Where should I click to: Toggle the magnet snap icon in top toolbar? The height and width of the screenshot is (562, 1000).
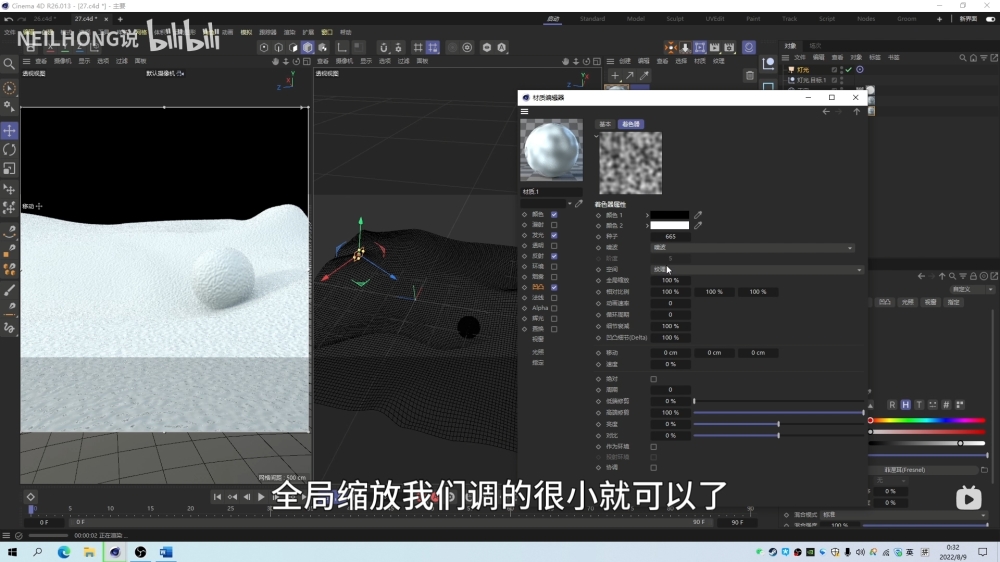tap(383, 47)
